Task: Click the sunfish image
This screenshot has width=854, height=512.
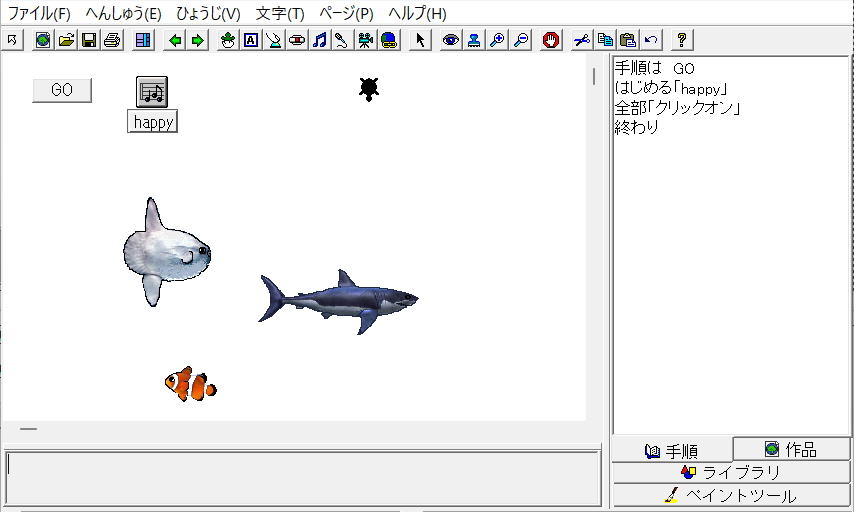Action: tap(166, 252)
